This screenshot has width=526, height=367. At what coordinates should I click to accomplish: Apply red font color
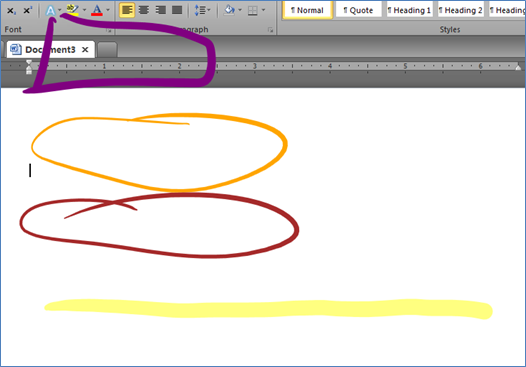click(x=97, y=10)
